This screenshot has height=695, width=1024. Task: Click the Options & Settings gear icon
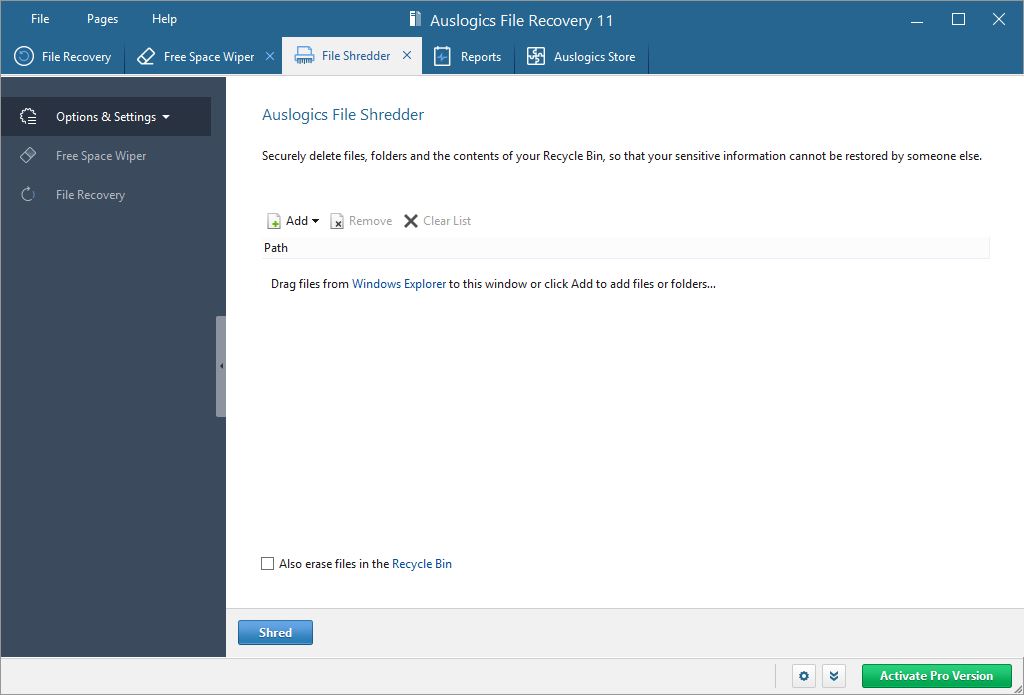[28, 116]
